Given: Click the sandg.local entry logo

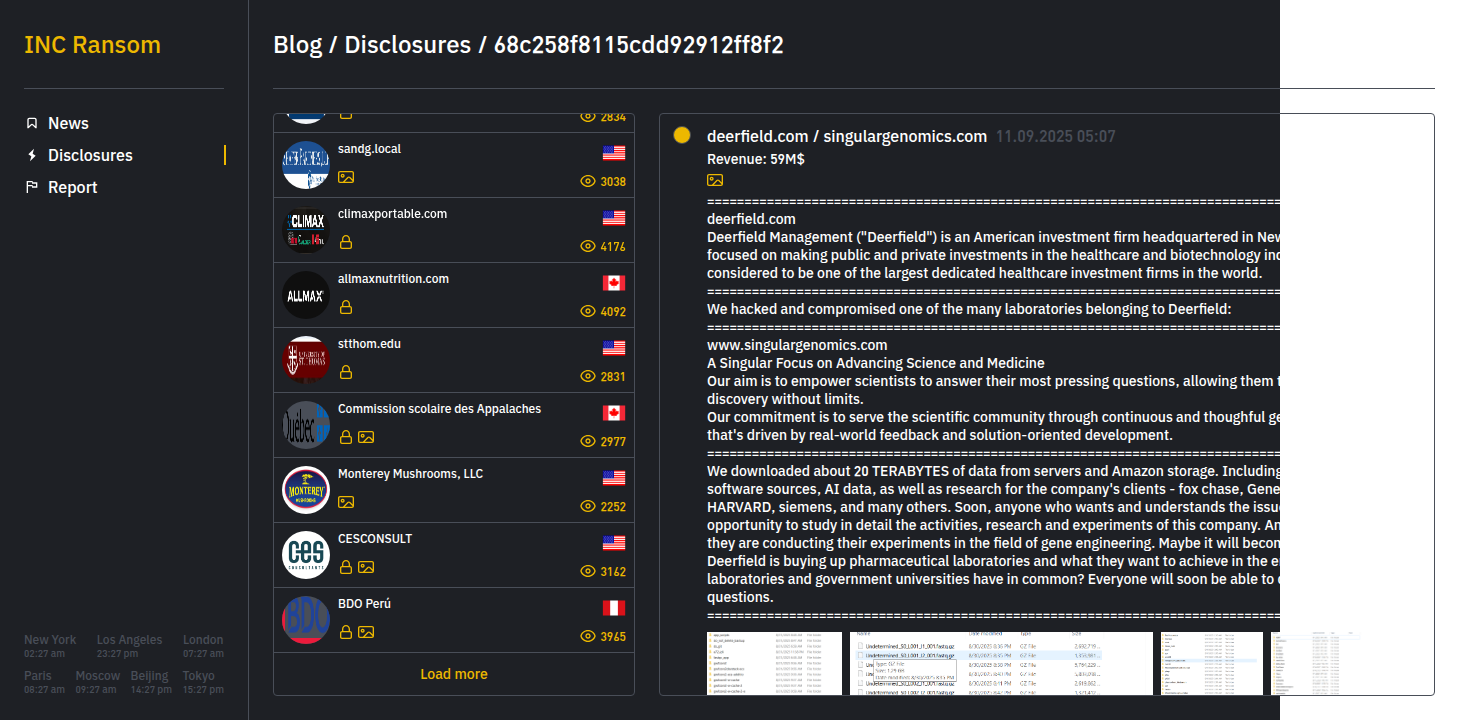Looking at the screenshot, I should (x=306, y=165).
